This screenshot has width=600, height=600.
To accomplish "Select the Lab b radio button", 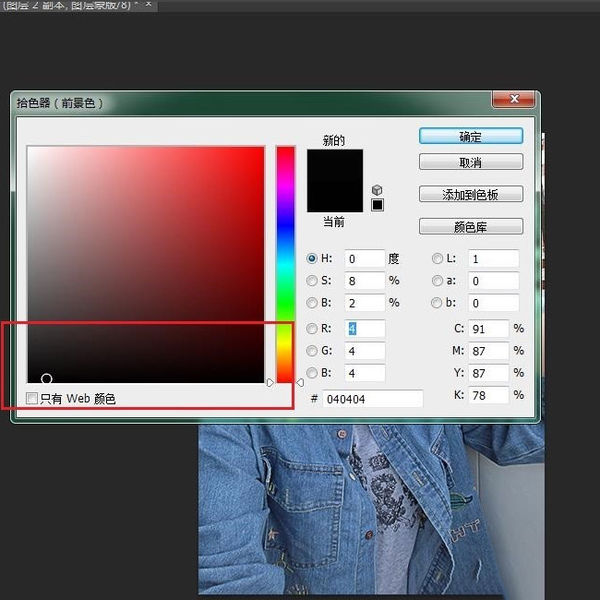I will tap(436, 303).
